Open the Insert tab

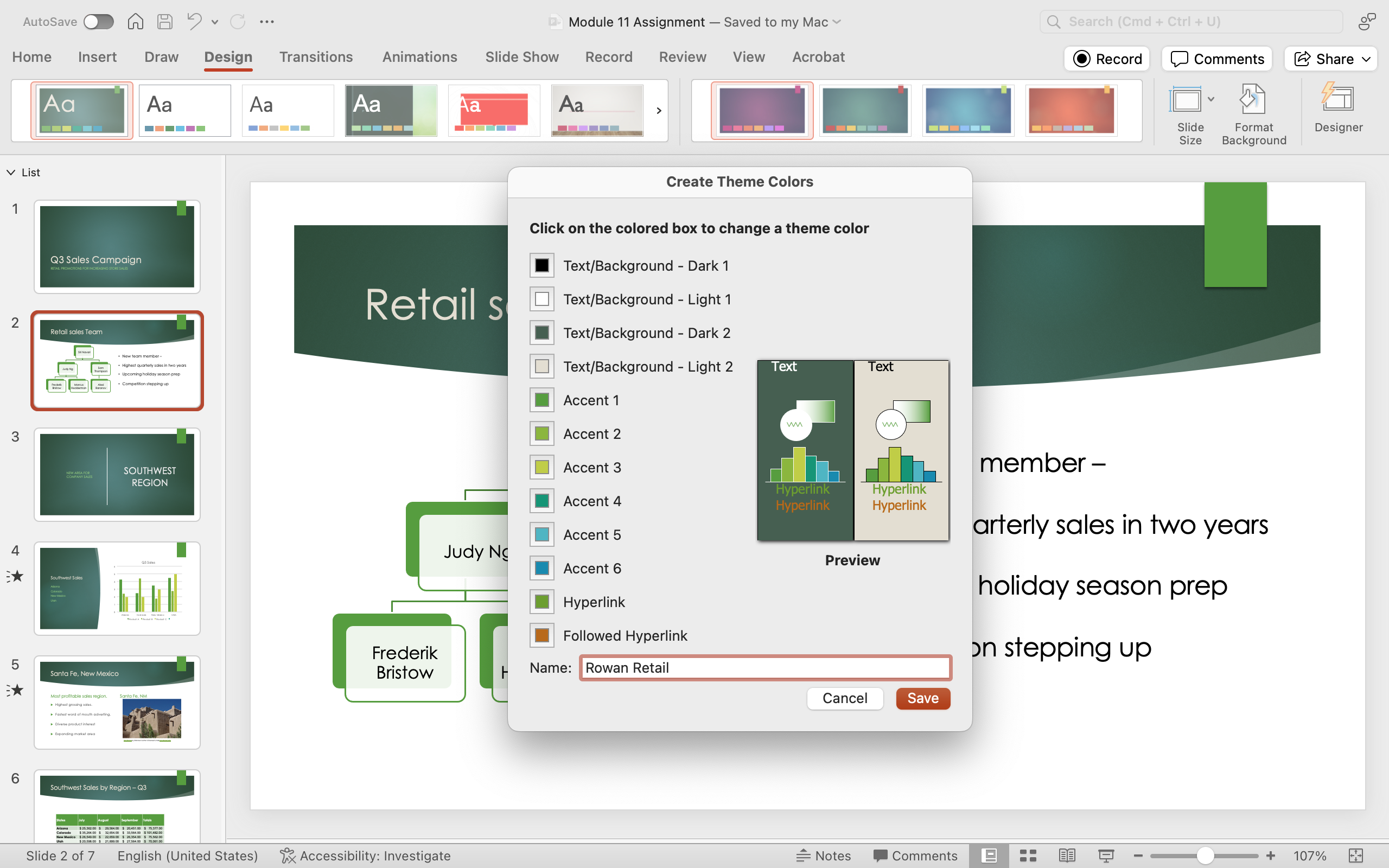click(x=97, y=57)
